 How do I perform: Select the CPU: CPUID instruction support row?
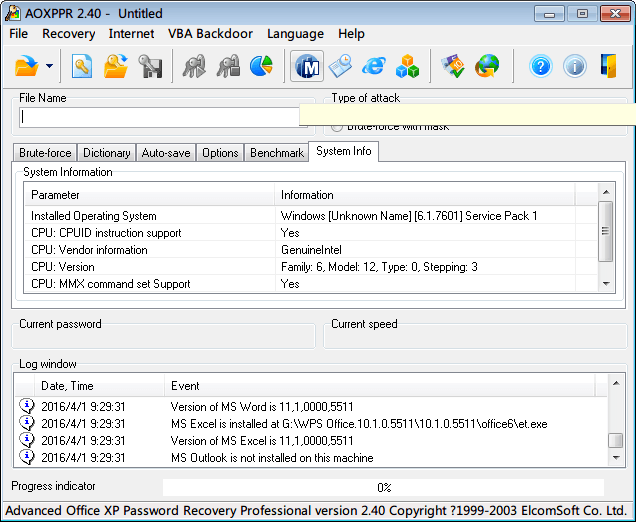(311, 233)
